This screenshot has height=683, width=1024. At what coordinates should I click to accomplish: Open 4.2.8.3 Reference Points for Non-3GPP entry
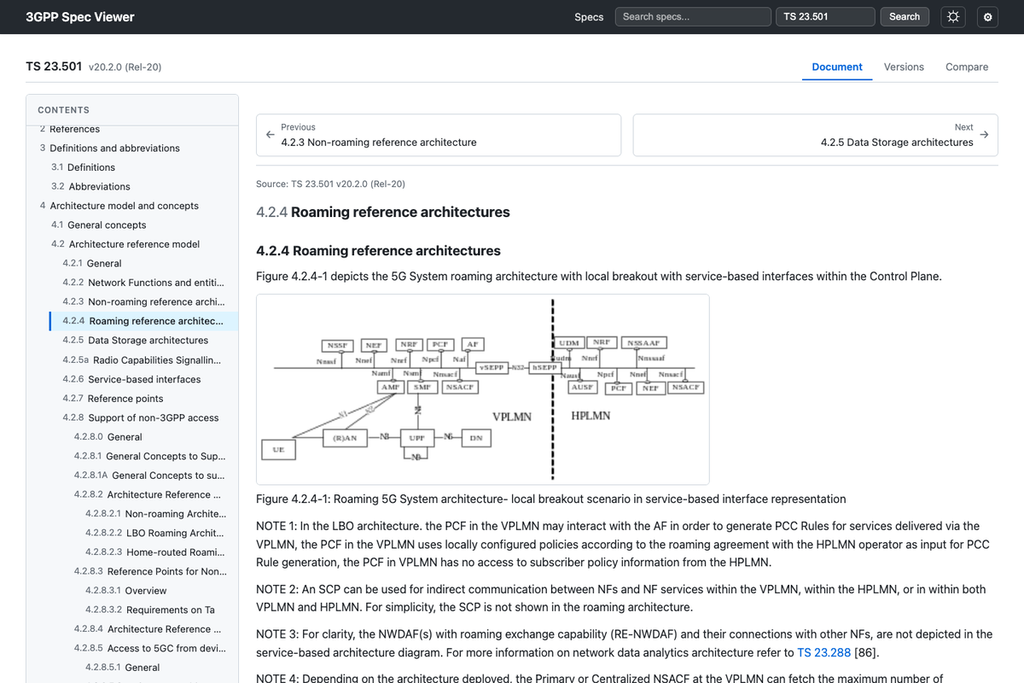tap(150, 571)
